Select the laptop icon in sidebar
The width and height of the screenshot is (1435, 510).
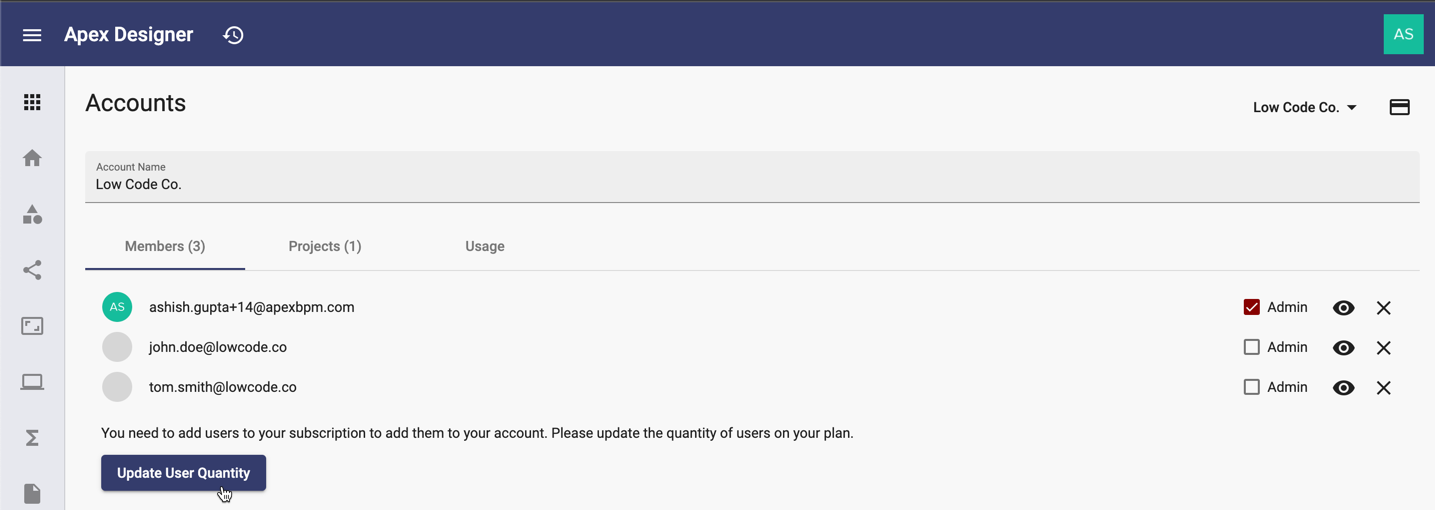click(x=32, y=382)
